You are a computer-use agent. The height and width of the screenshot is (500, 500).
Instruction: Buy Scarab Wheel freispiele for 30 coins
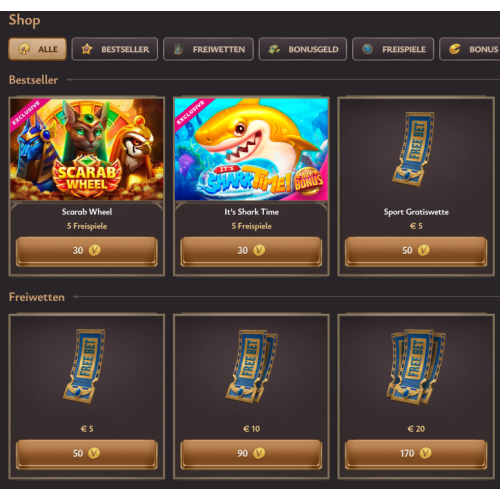(x=87, y=251)
